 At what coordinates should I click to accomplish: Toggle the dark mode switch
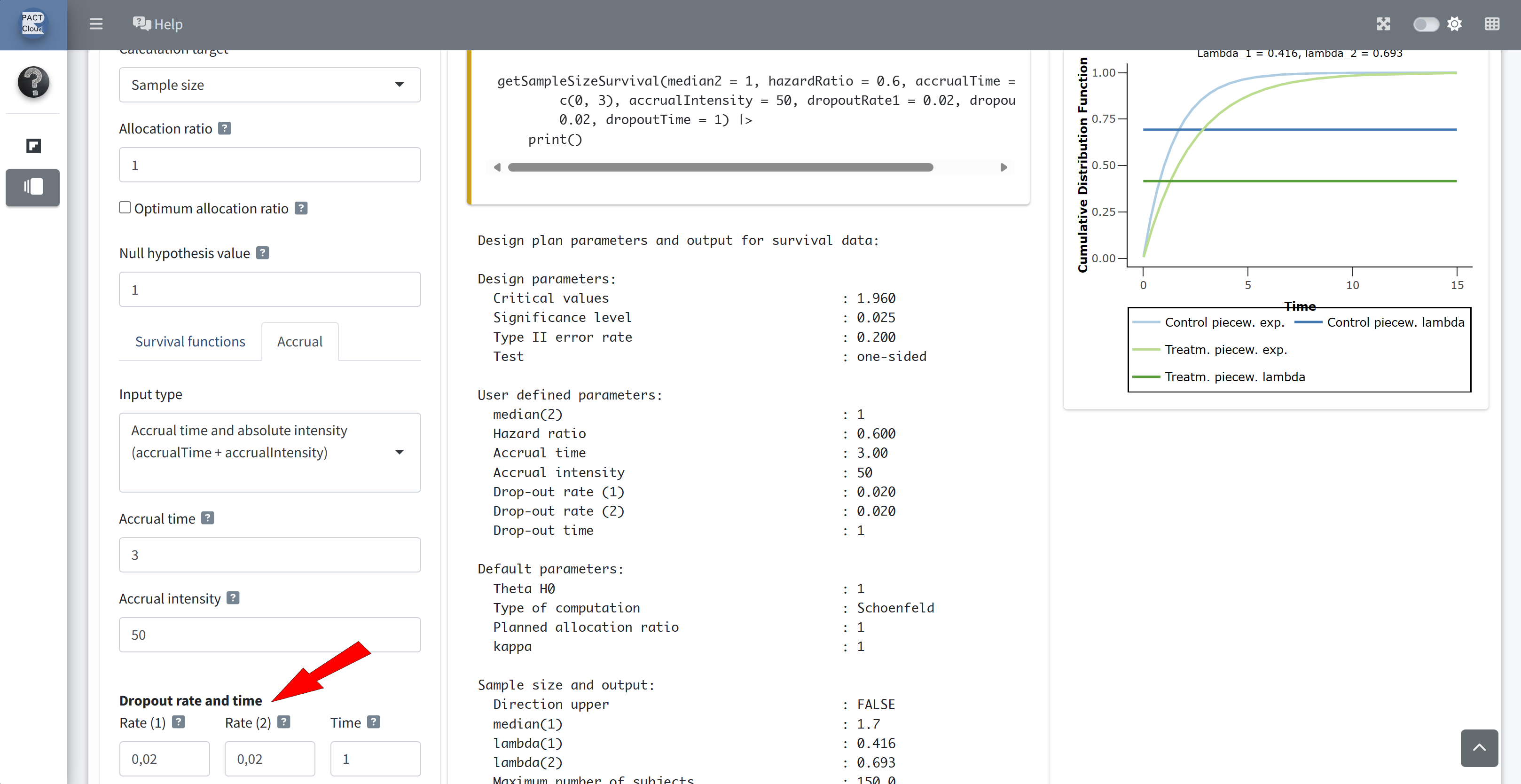point(1425,24)
